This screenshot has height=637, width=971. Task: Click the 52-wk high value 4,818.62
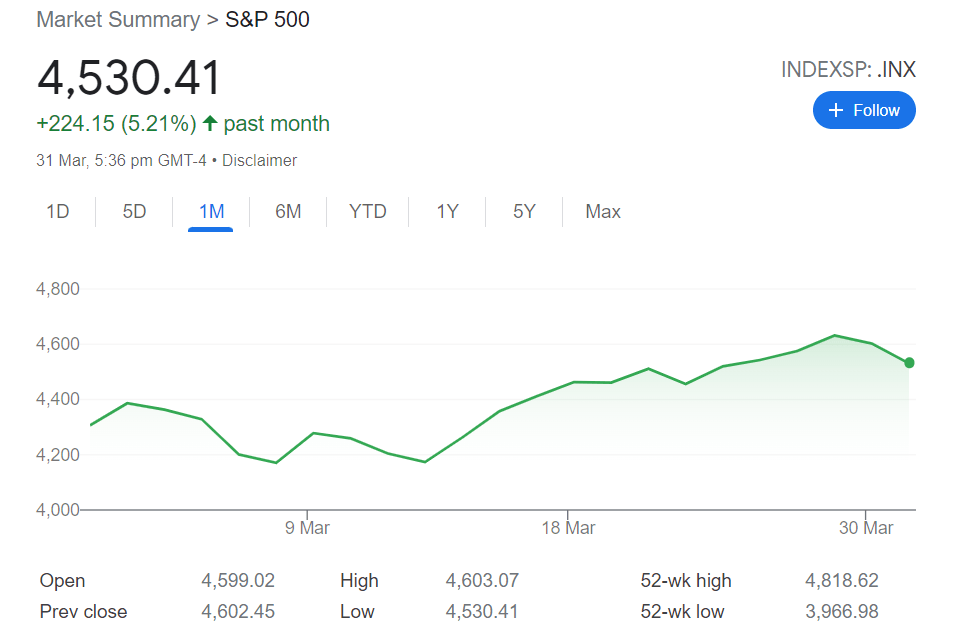pyautogui.click(x=841, y=580)
